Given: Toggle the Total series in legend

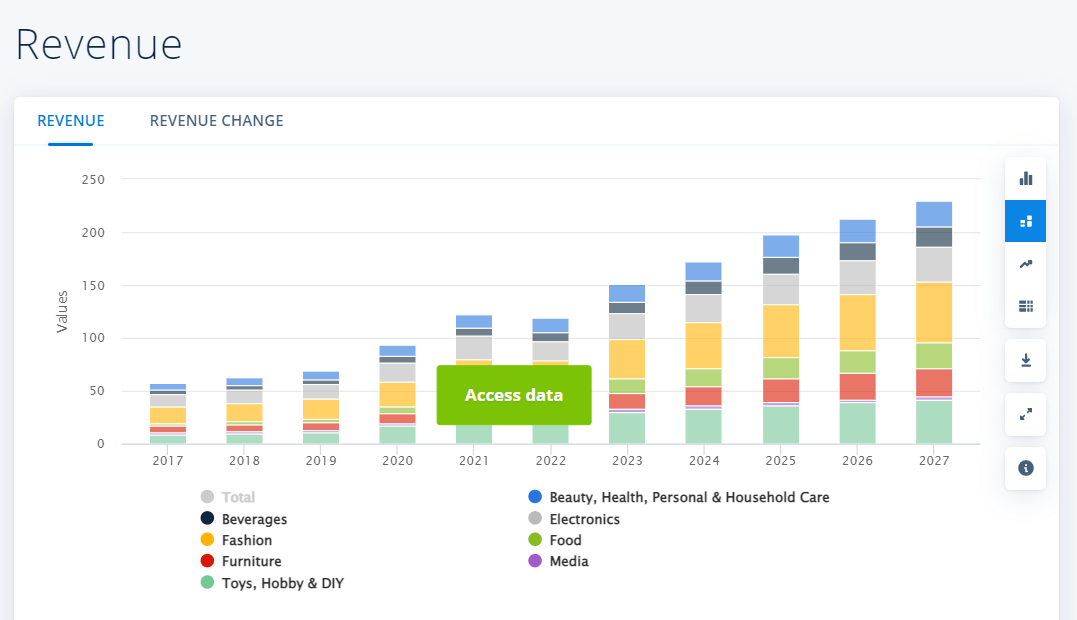Looking at the screenshot, I should pyautogui.click(x=238, y=497).
